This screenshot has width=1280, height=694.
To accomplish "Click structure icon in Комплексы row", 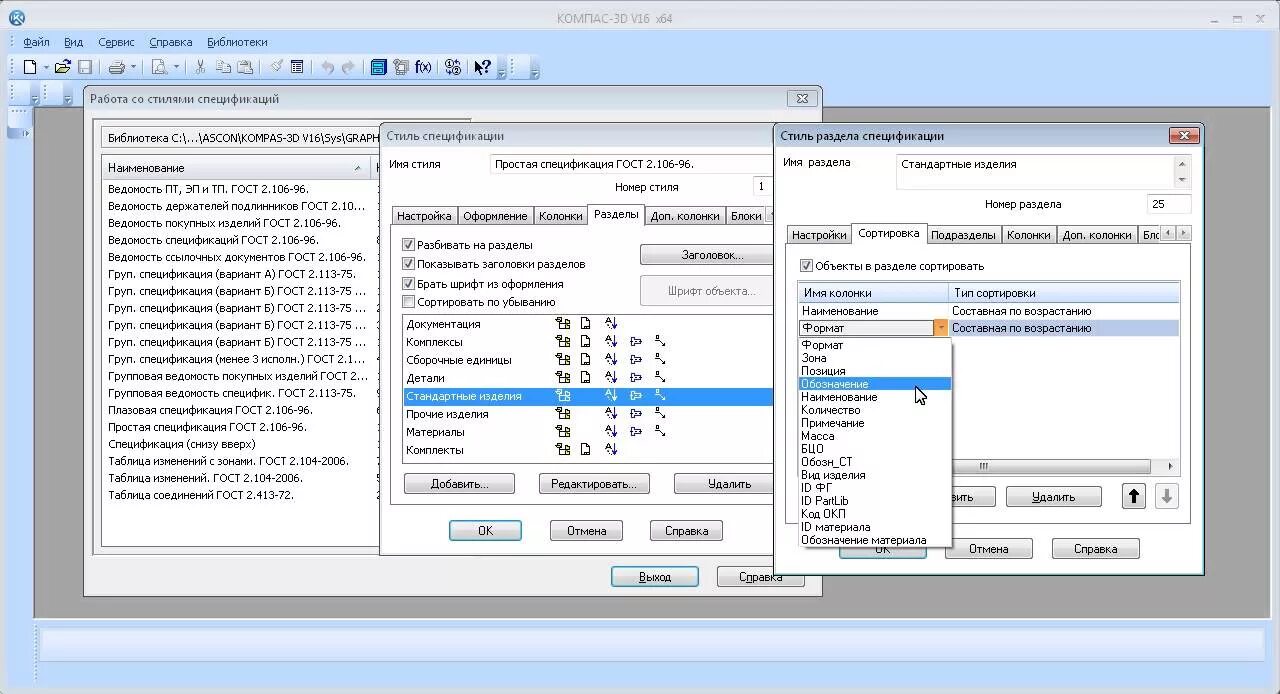I will pyautogui.click(x=563, y=342).
